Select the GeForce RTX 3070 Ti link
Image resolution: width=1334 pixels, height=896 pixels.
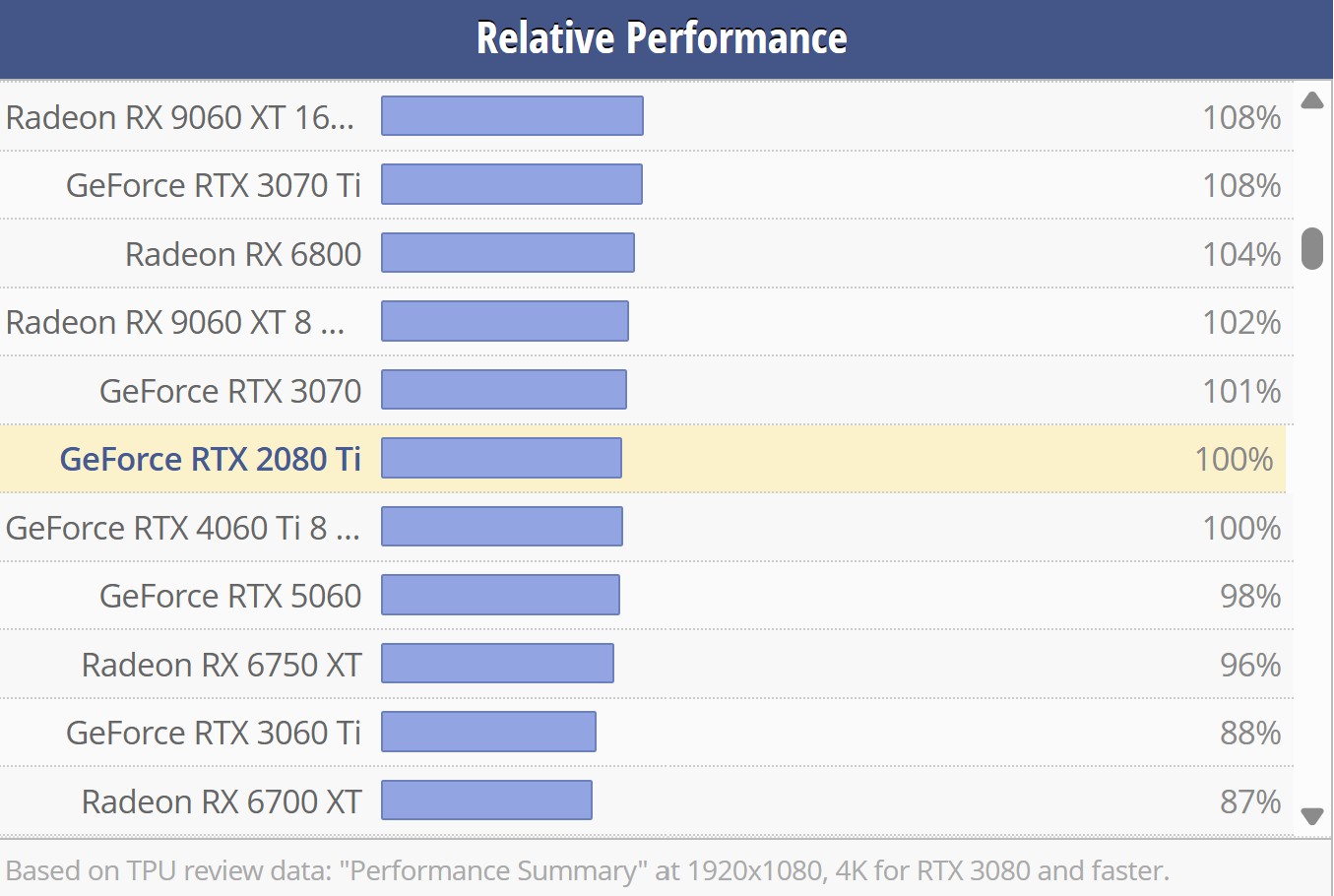214,185
